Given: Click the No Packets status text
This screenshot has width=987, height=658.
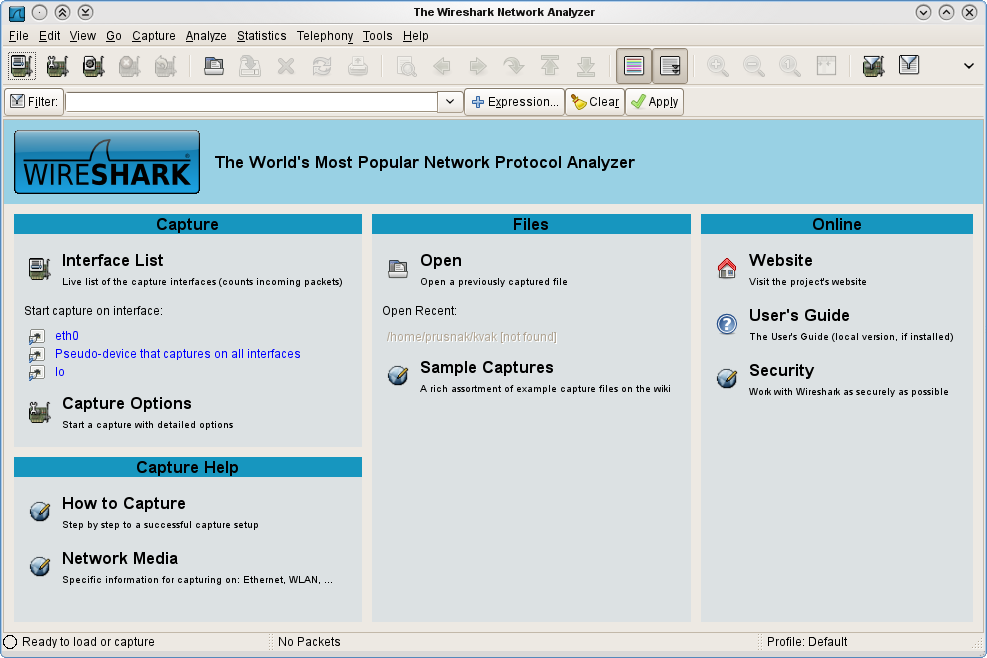Looking at the screenshot, I should click(x=309, y=642).
